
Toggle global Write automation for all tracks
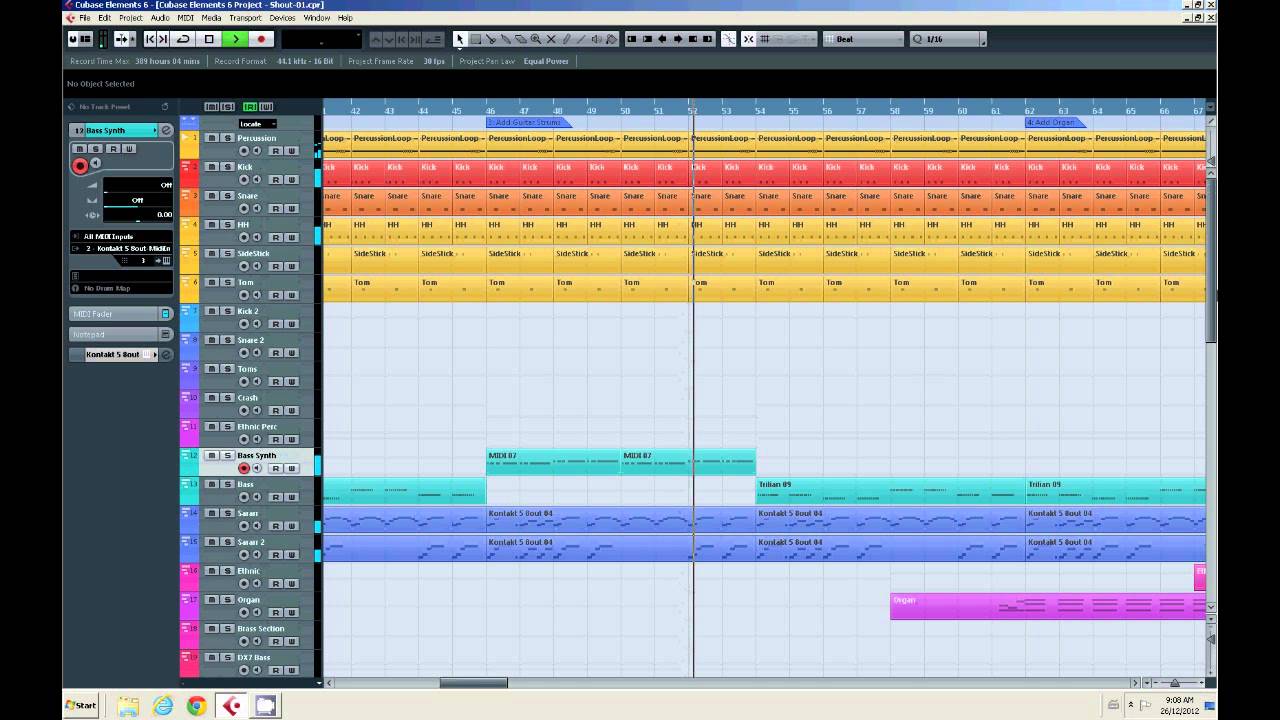coord(266,107)
